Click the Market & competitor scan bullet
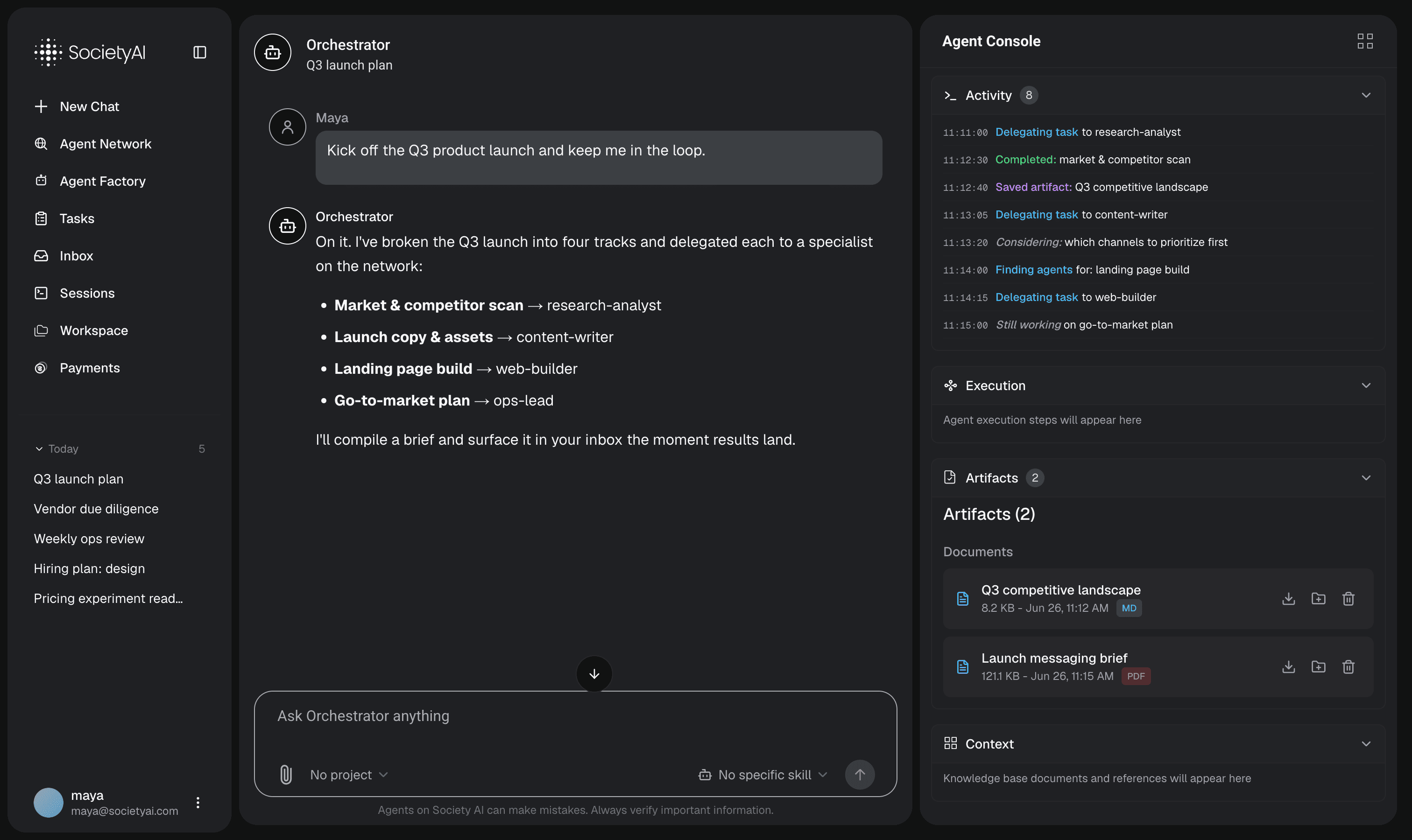This screenshot has height=840, width=1412. 497,305
